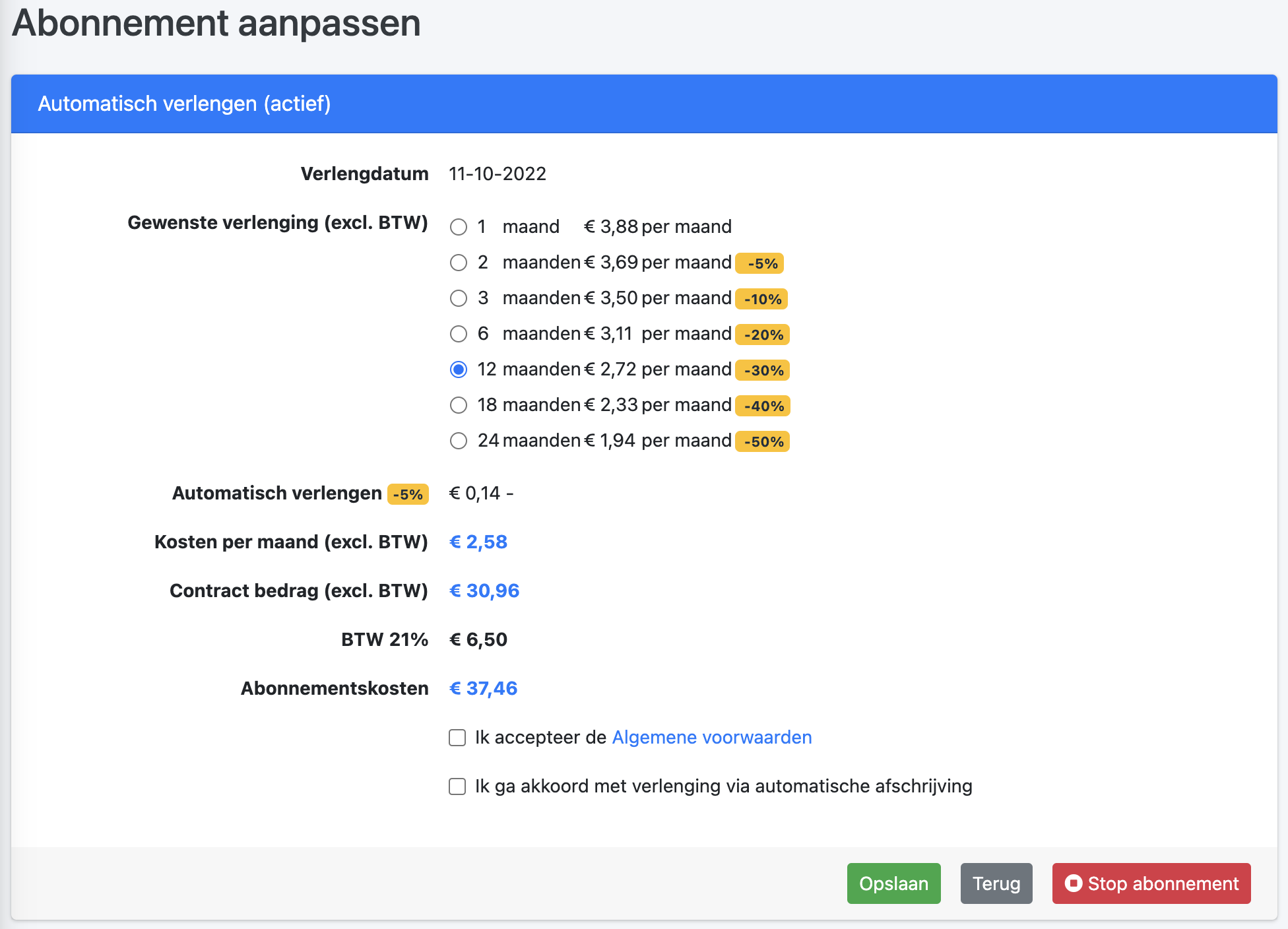Click the grey Terug button
The image size is (1288, 929).
[996, 883]
